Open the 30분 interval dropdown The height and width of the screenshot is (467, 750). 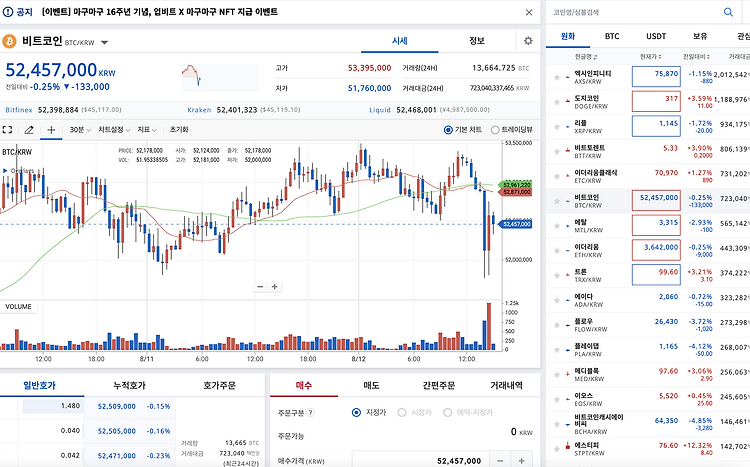coord(80,130)
